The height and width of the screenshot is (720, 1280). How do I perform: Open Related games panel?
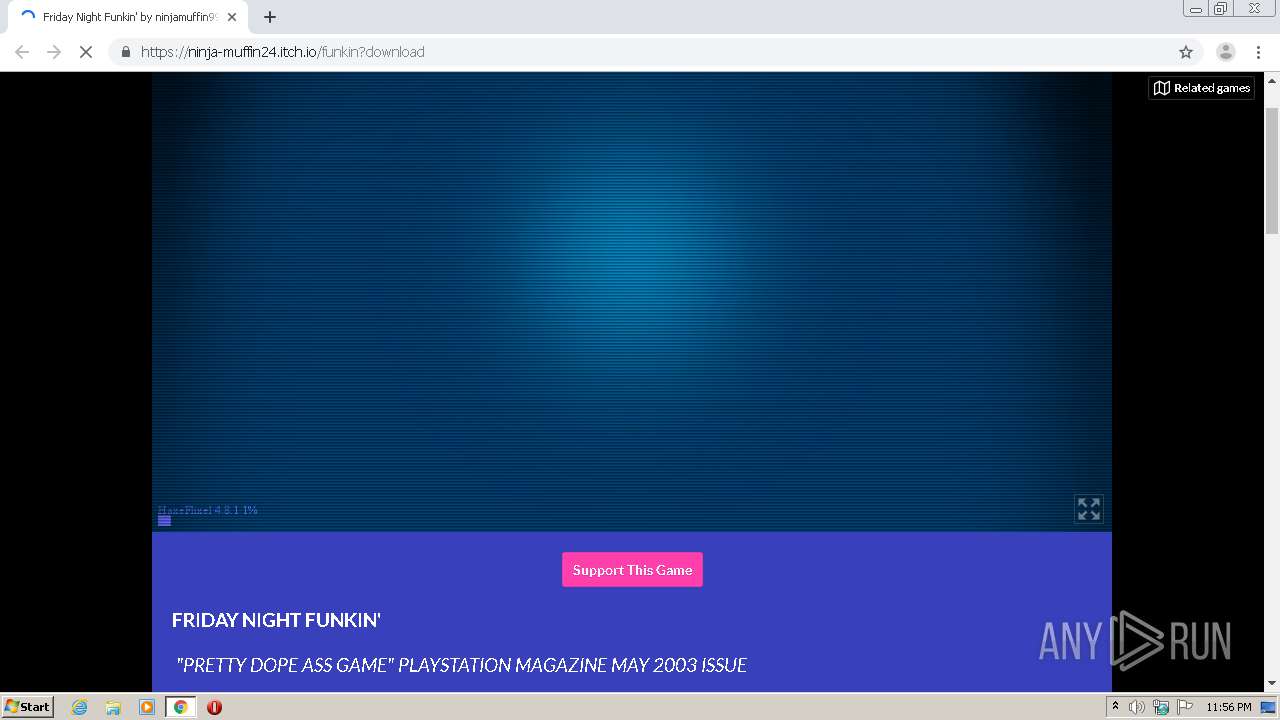tap(1201, 88)
